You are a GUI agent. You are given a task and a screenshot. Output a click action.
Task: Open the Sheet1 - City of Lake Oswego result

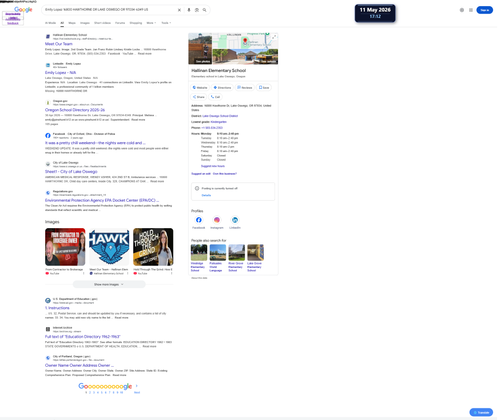point(71,172)
